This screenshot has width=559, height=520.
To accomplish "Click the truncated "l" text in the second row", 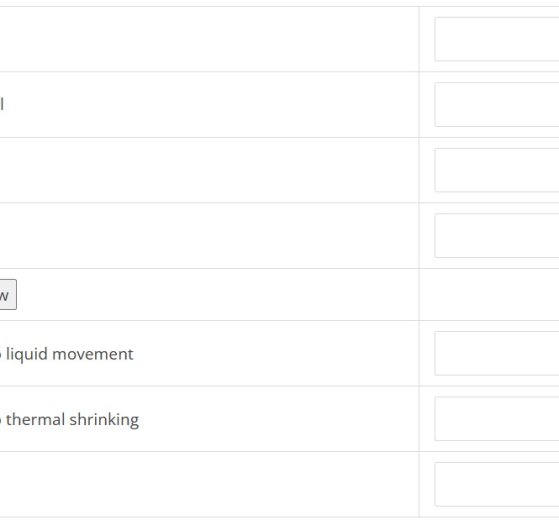I will click(x=2, y=104).
